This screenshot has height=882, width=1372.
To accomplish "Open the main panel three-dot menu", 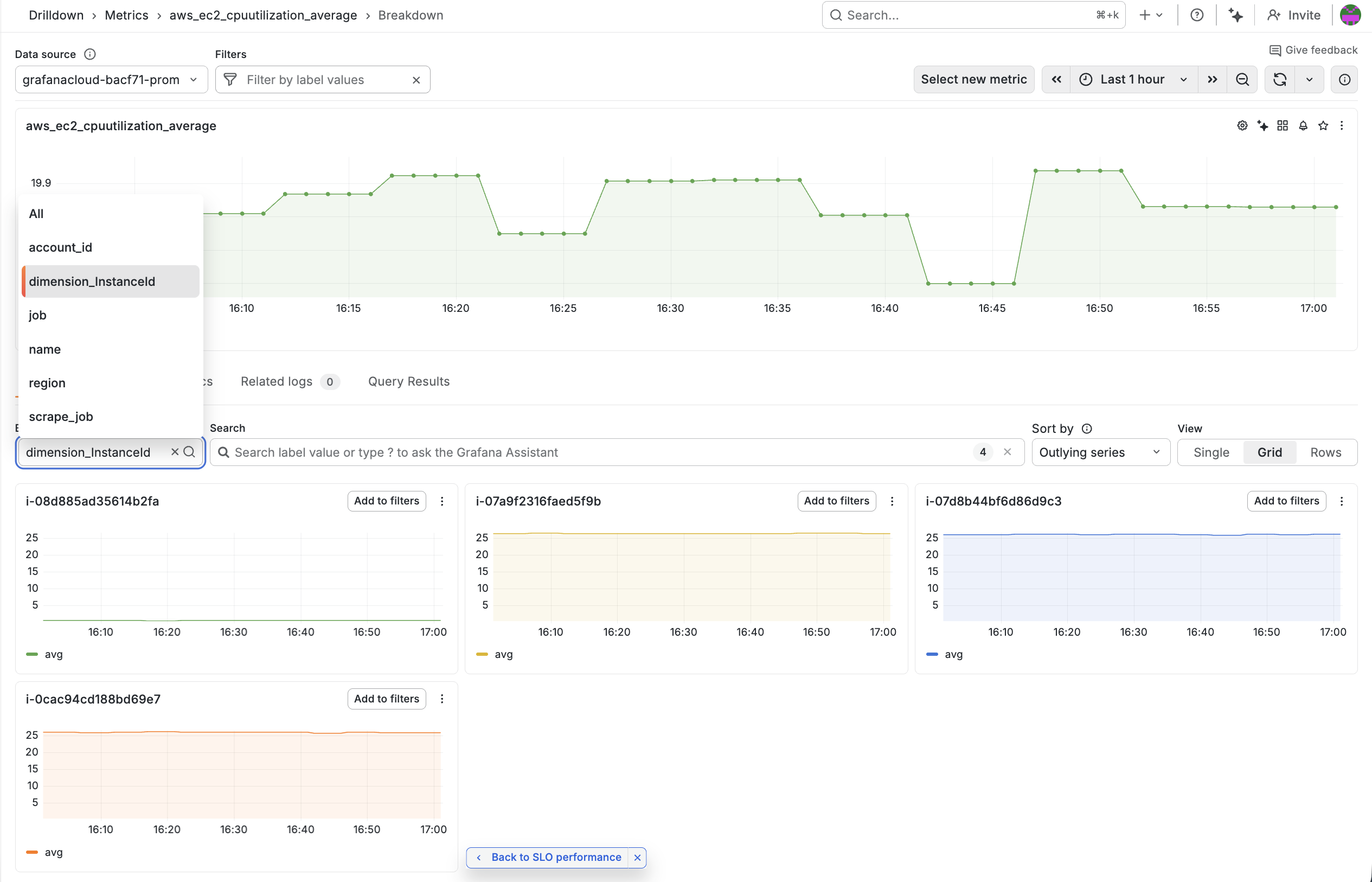I will tap(1342, 126).
